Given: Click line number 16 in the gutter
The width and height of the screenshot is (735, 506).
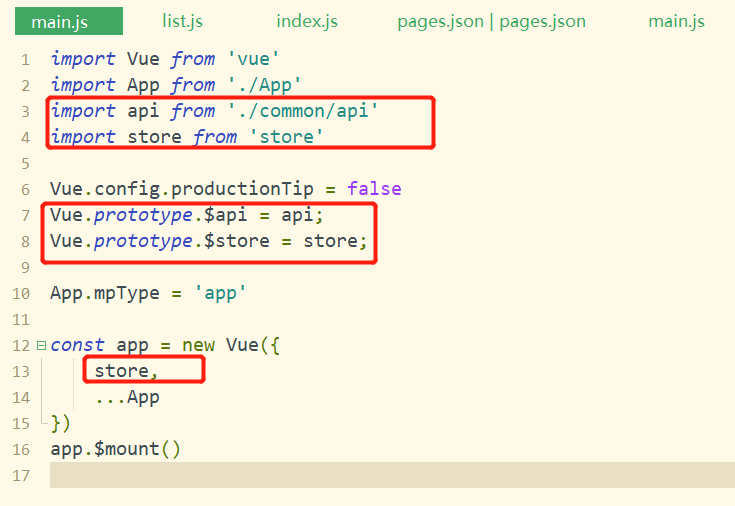Looking at the screenshot, I should tap(22, 449).
